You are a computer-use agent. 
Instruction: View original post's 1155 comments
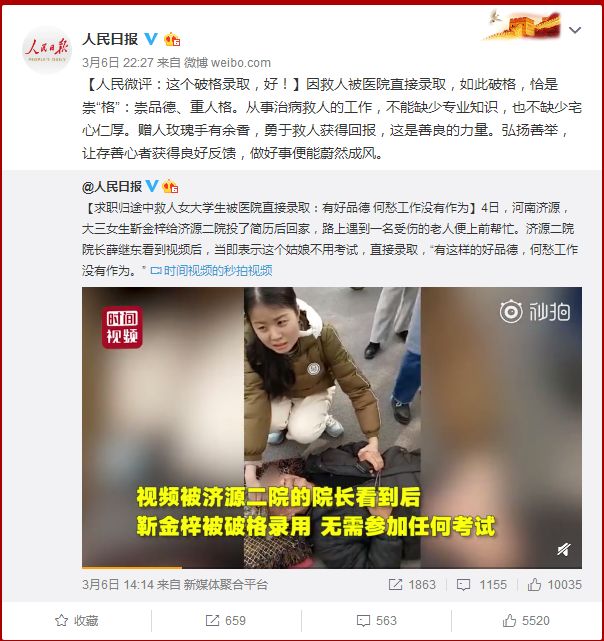pos(481,585)
